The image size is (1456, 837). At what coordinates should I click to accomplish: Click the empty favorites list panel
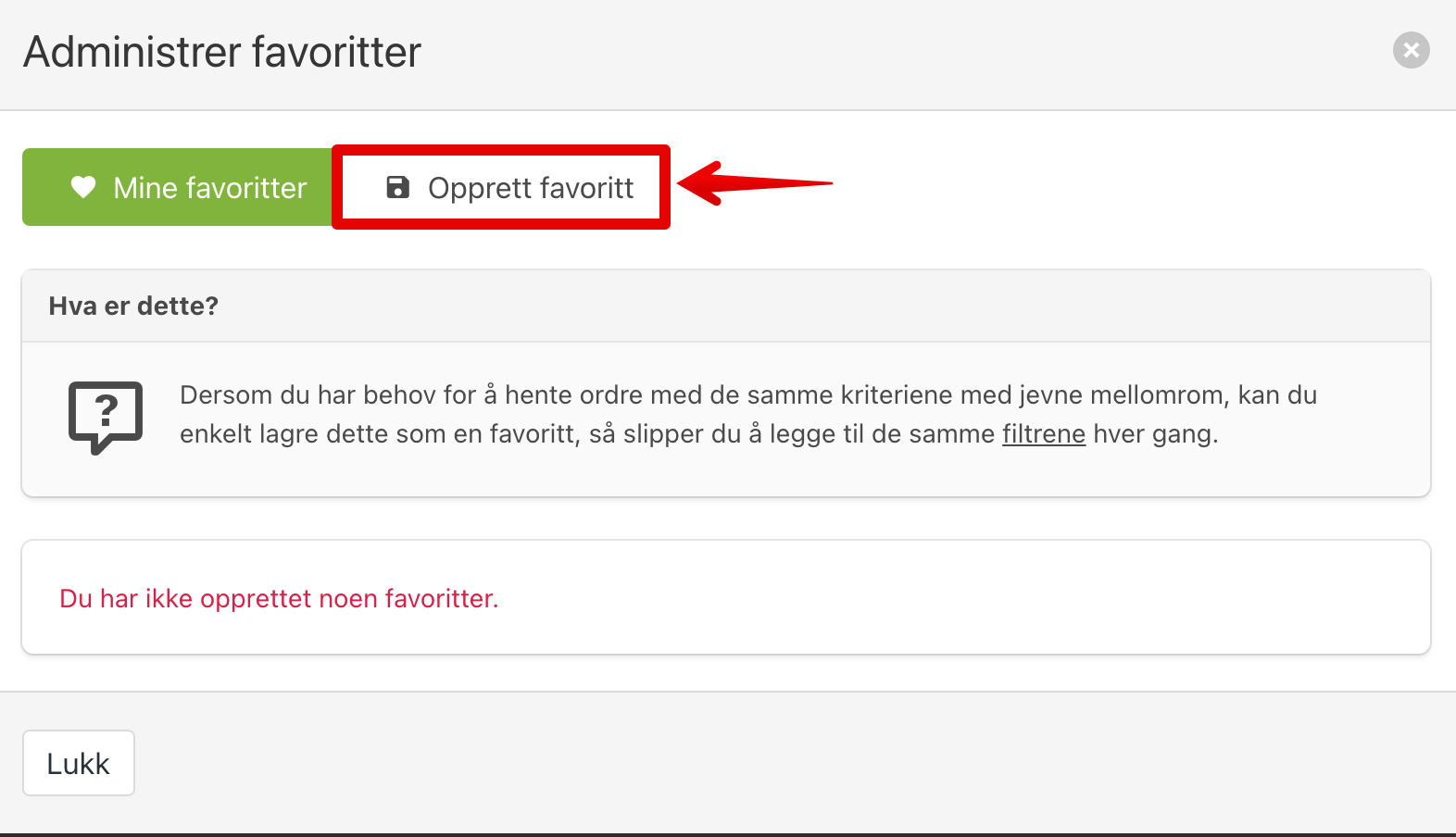726,597
